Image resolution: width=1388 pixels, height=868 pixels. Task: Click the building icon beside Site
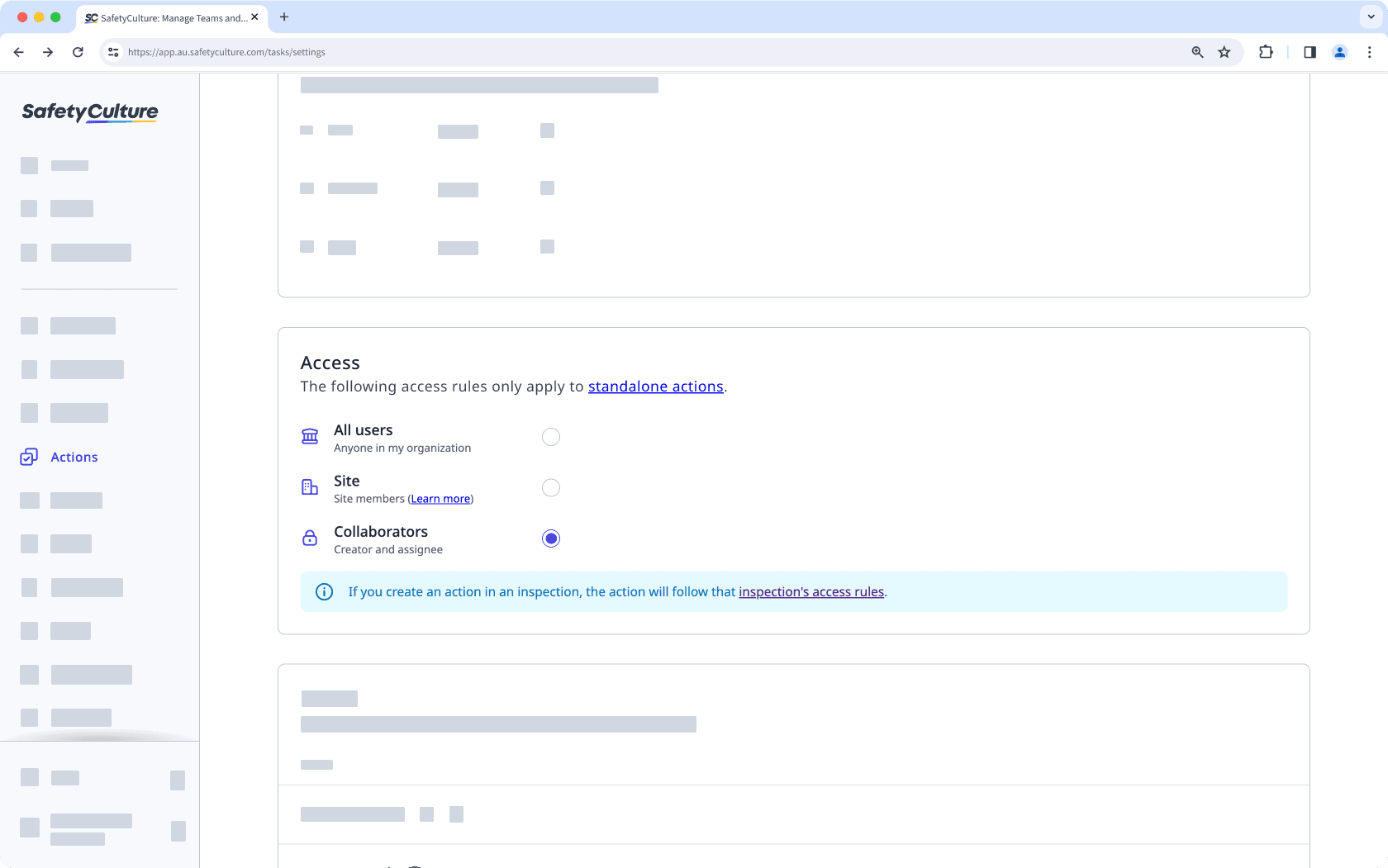pyautogui.click(x=309, y=487)
